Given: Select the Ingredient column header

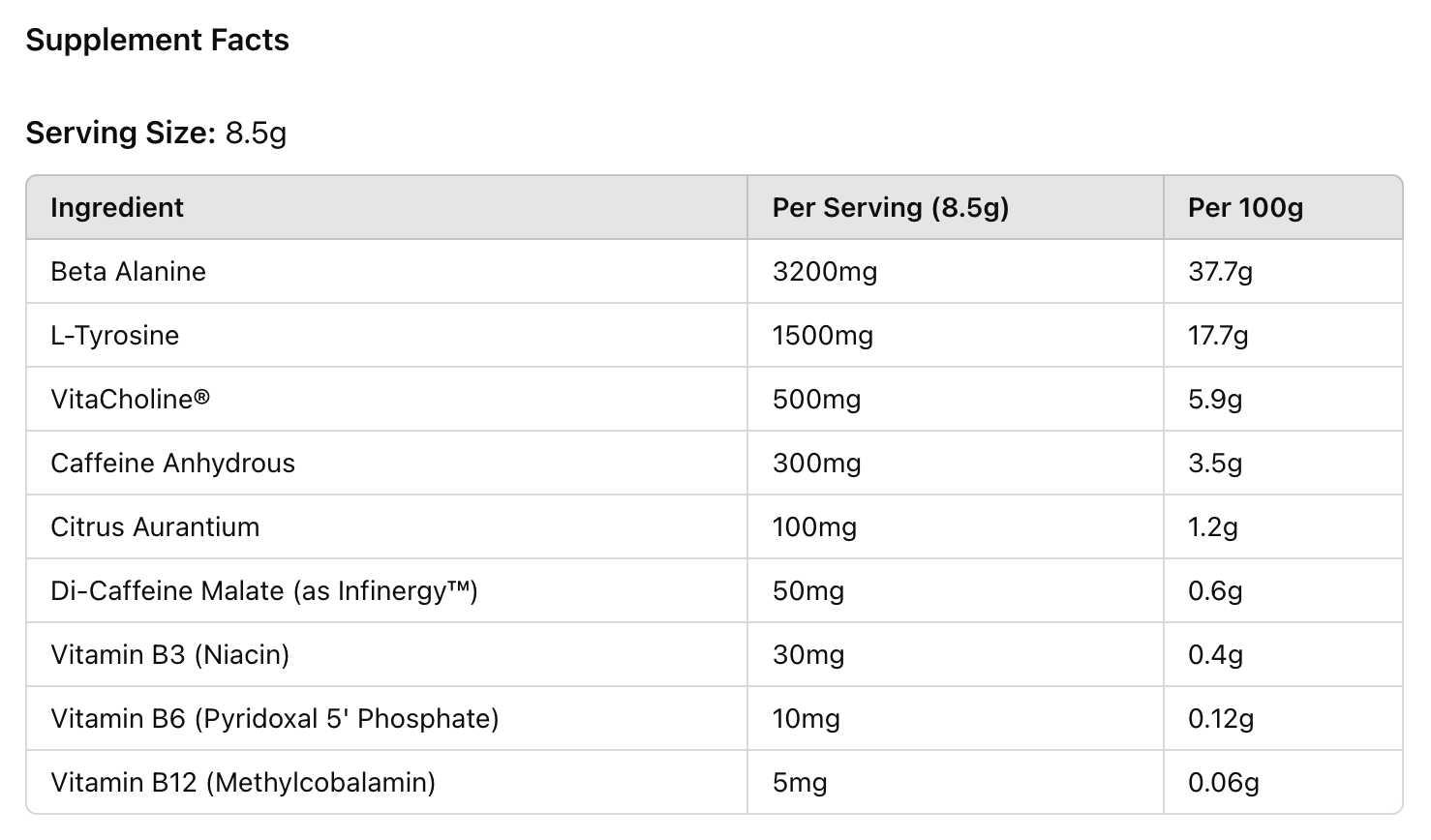Looking at the screenshot, I should (117, 208).
